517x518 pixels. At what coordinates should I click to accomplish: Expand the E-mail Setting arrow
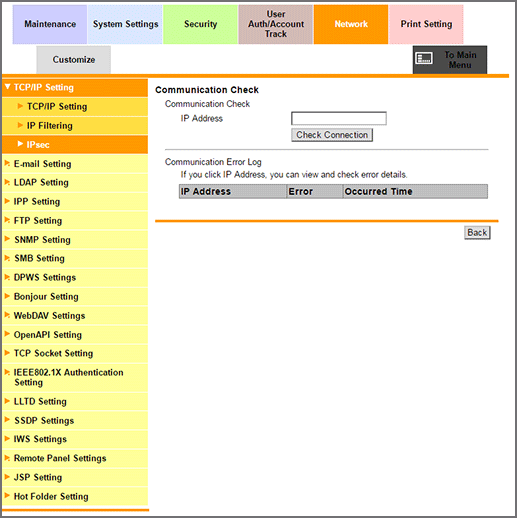tap(7, 163)
